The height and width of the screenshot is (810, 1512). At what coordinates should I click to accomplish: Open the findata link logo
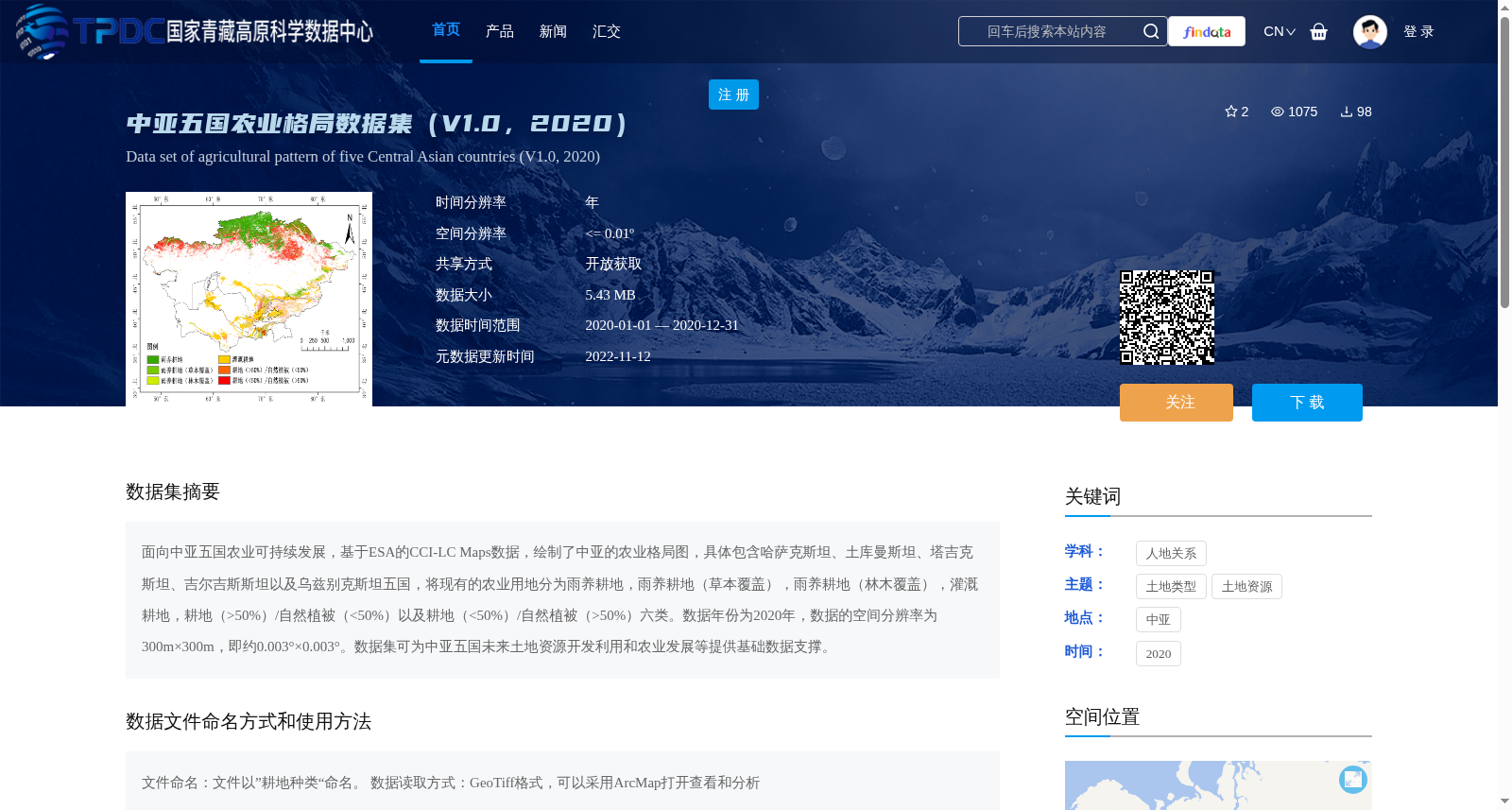[1207, 31]
